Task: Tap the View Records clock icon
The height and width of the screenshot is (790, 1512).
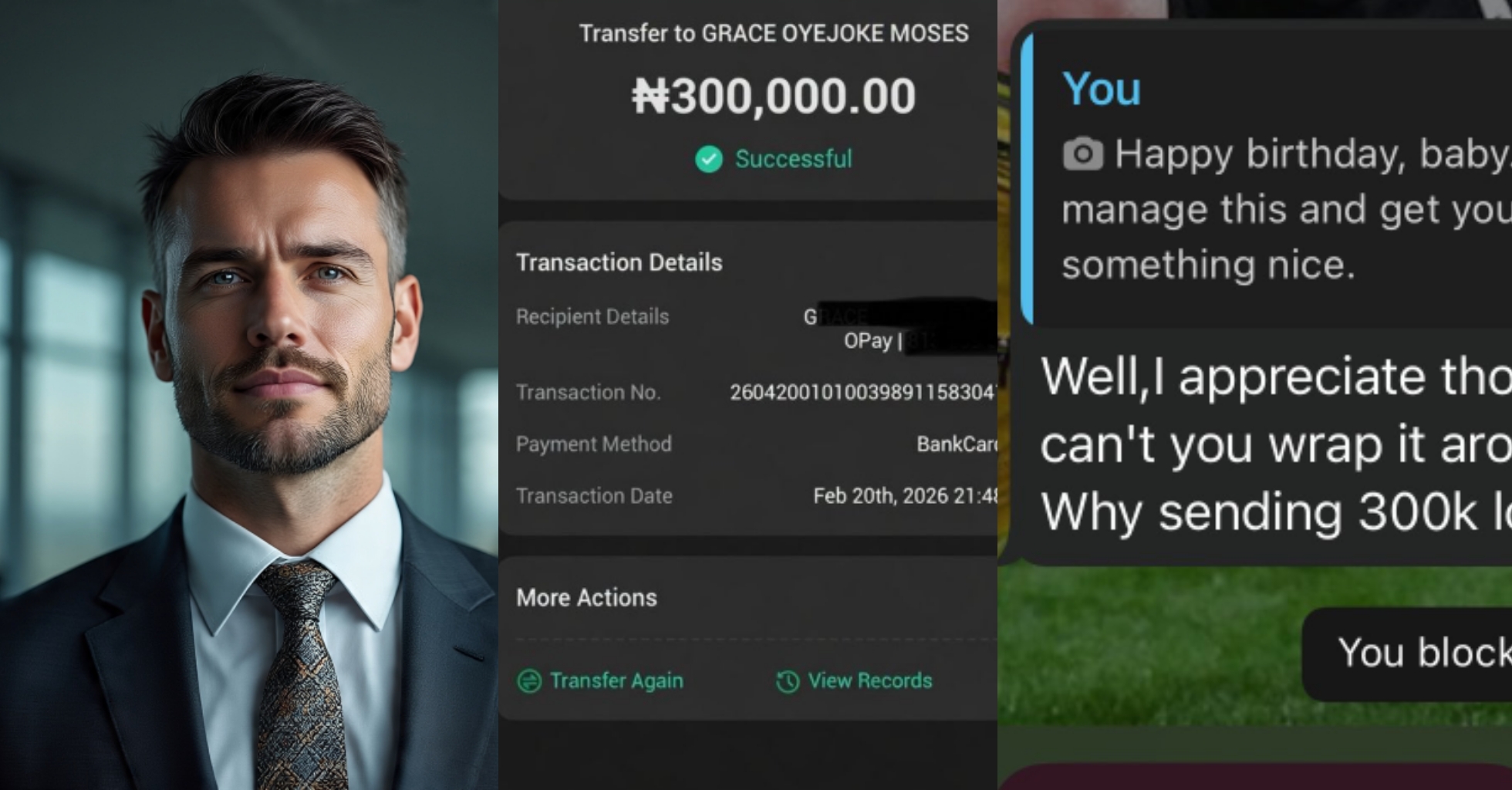Action: [788, 681]
